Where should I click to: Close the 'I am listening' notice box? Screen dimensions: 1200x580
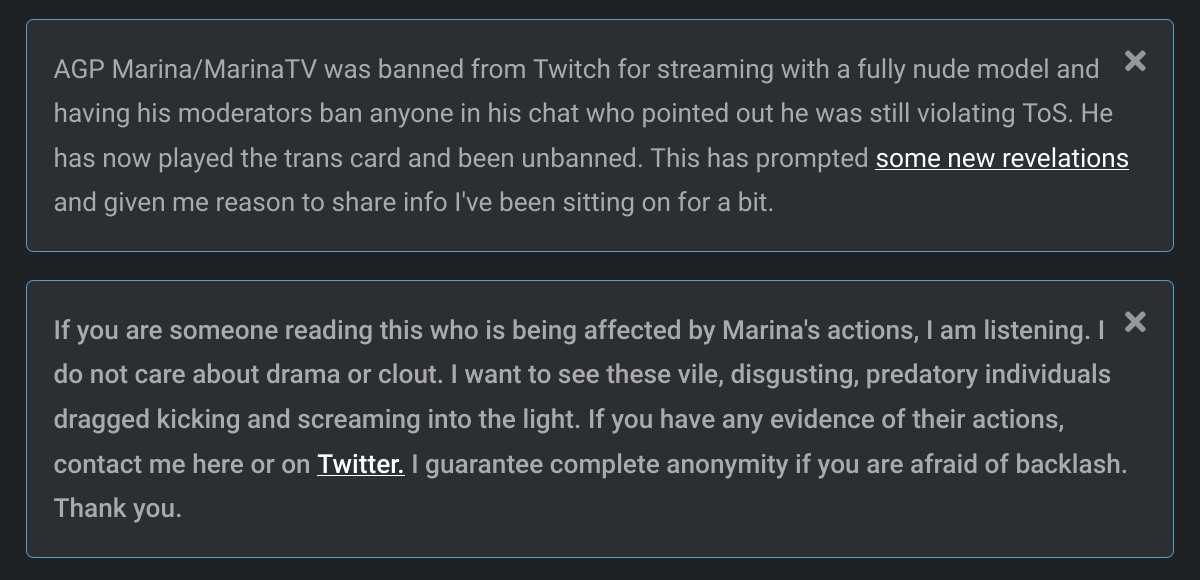(x=1135, y=322)
